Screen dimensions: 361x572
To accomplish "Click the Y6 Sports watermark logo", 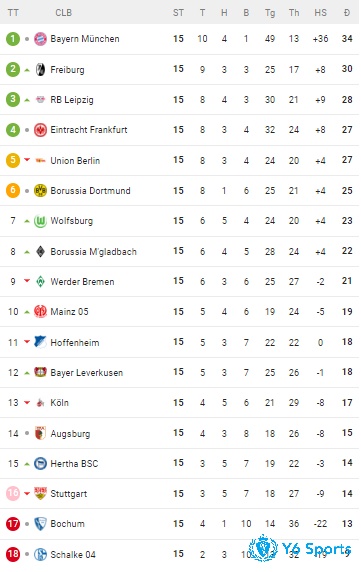I will (x=299, y=548).
